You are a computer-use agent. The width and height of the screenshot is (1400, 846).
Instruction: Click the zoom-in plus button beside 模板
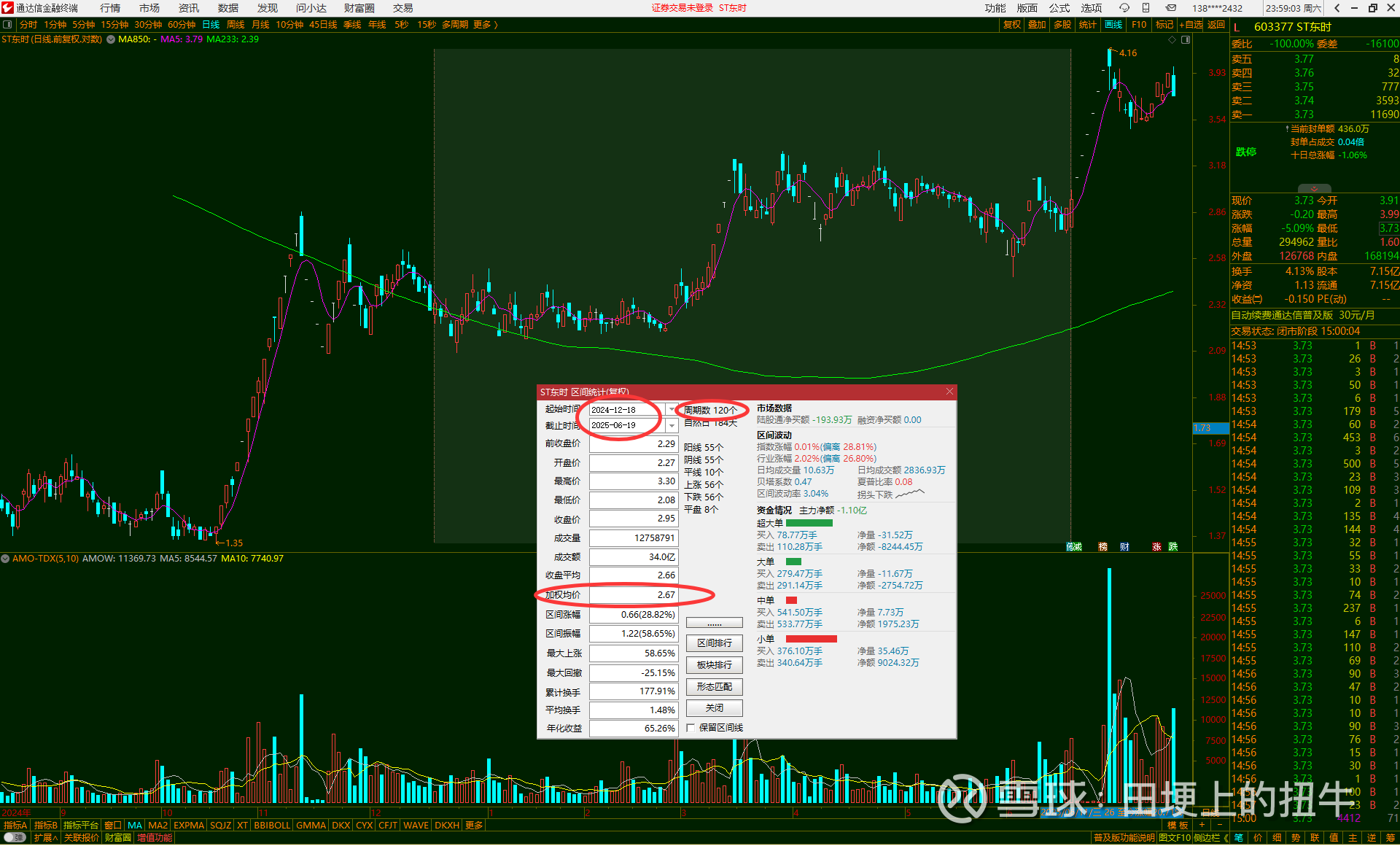1202,825
